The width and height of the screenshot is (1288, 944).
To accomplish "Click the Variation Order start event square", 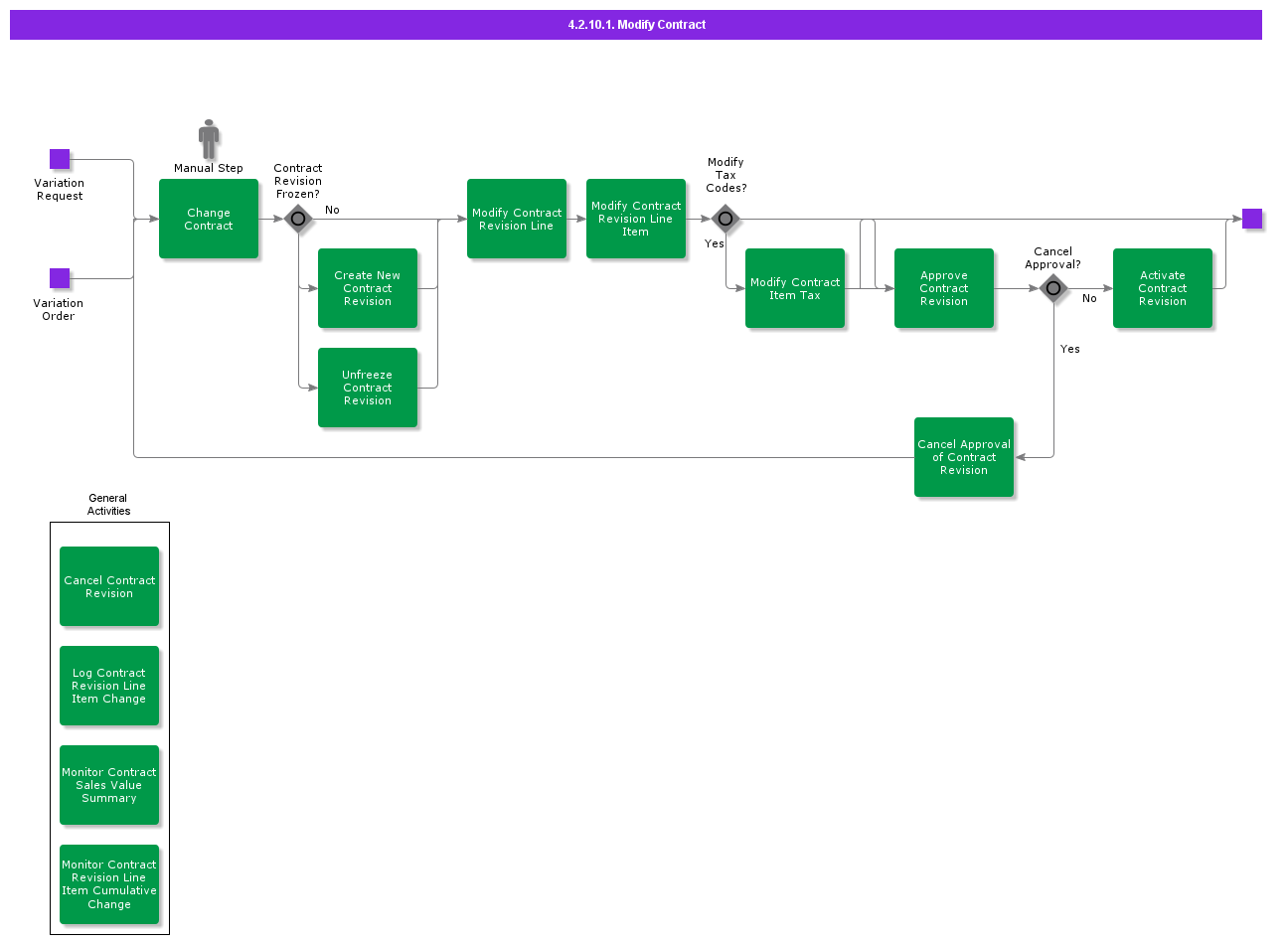I will coord(60,278).
